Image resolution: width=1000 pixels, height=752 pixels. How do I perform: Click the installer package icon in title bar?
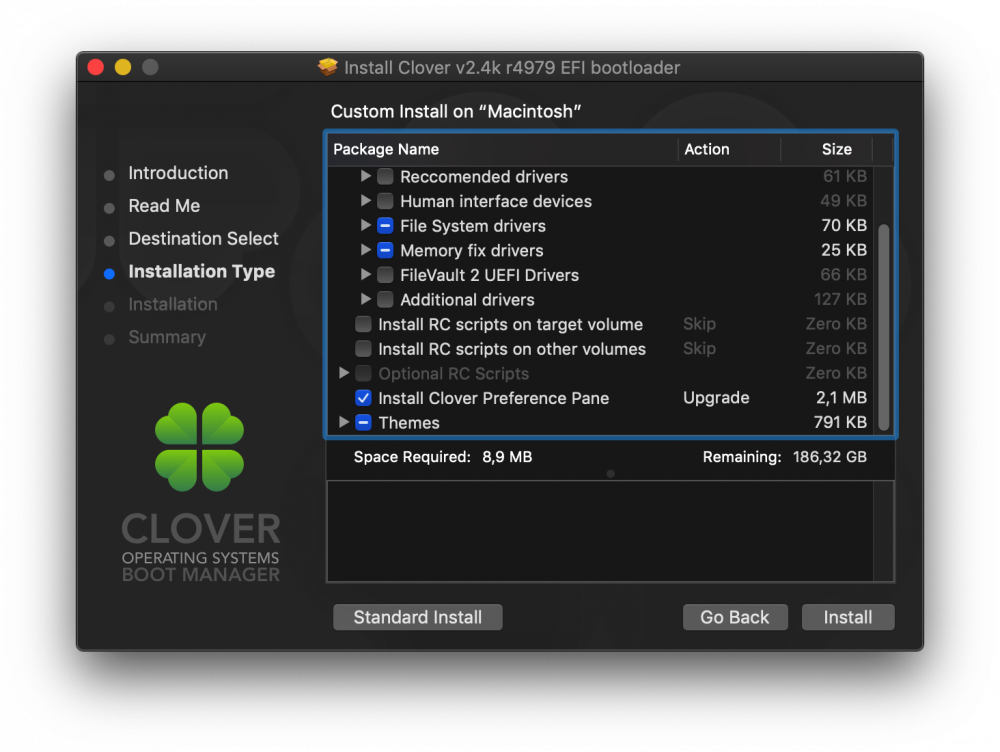pyautogui.click(x=328, y=67)
